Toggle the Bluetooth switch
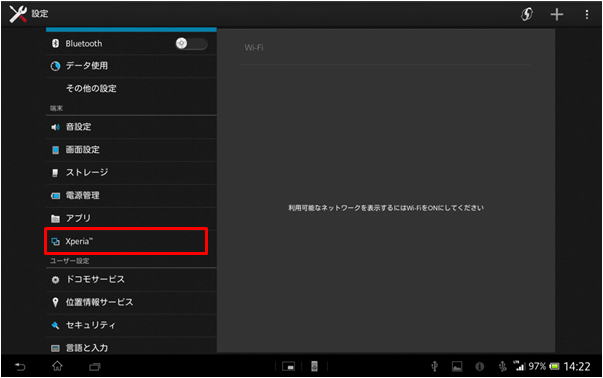Image resolution: width=603 pixels, height=378 pixels. (x=192, y=43)
